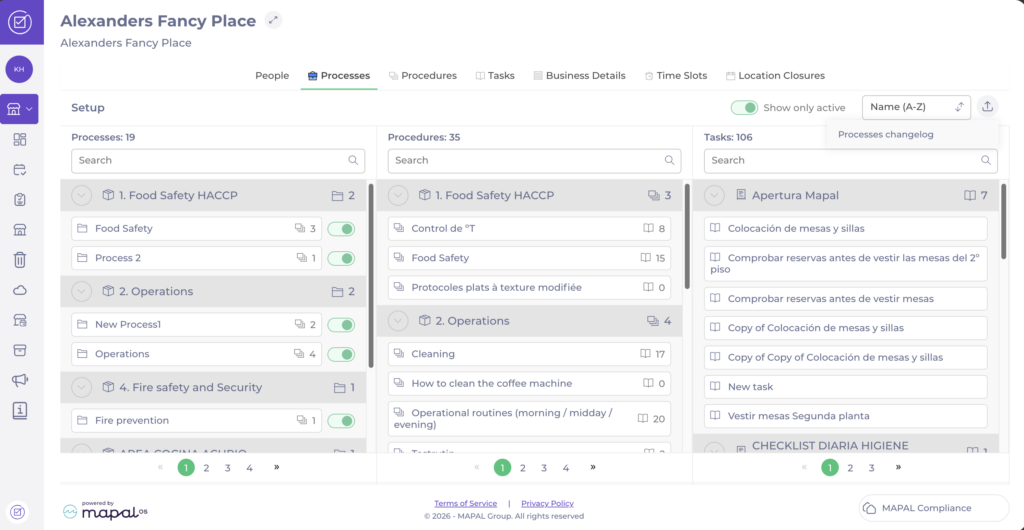Select the Processes tab
This screenshot has height=530, width=1024.
(339, 76)
